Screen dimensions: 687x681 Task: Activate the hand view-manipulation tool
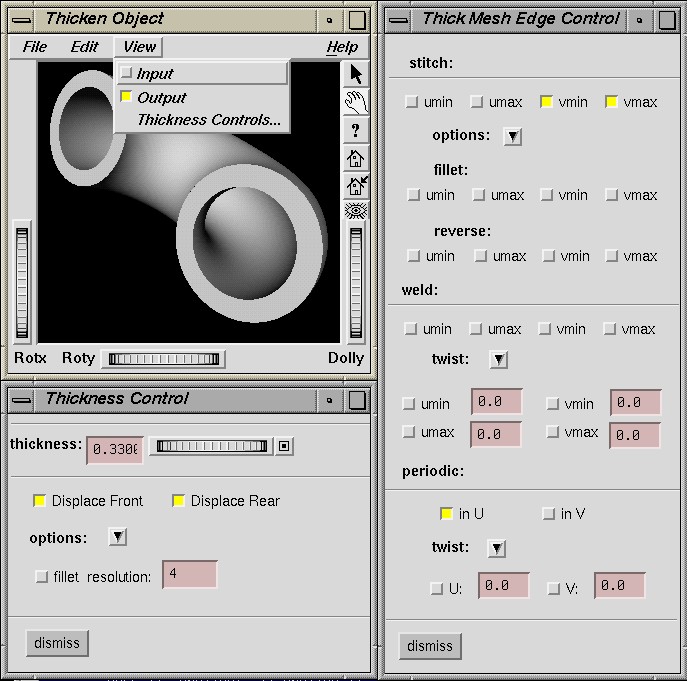coord(356,102)
